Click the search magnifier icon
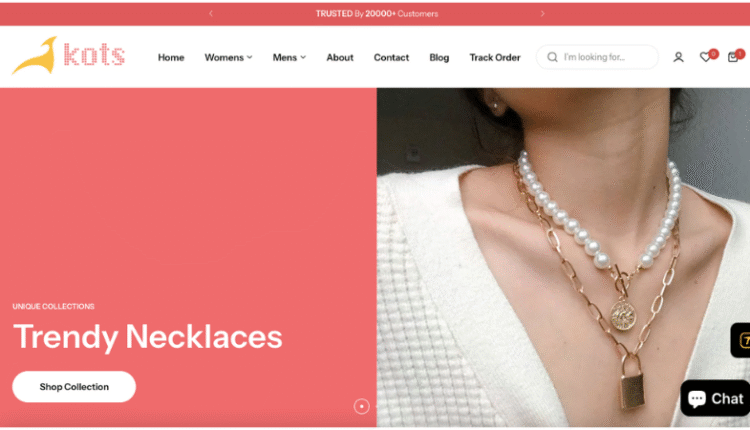 (x=552, y=57)
